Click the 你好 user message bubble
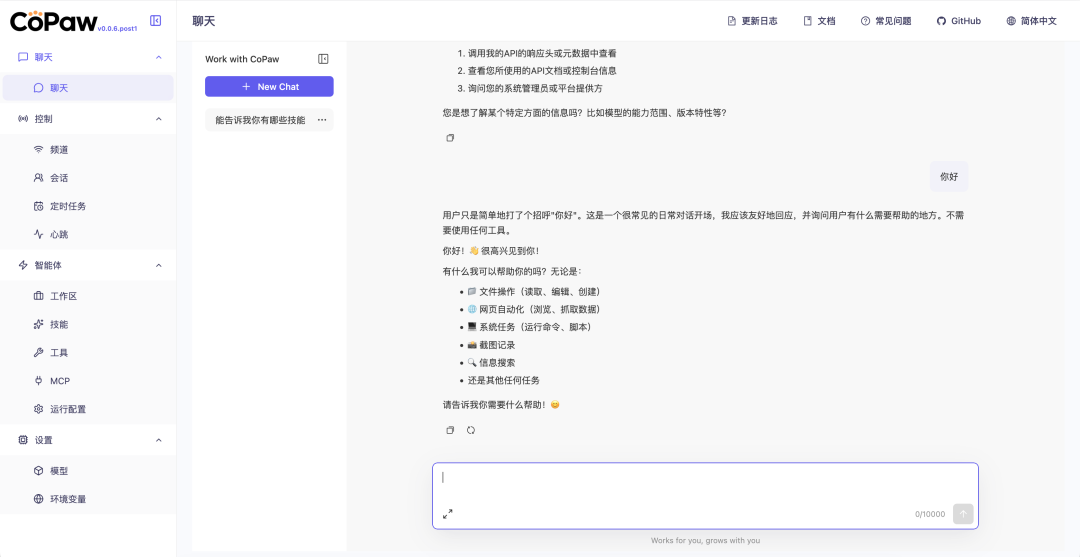 [949, 176]
